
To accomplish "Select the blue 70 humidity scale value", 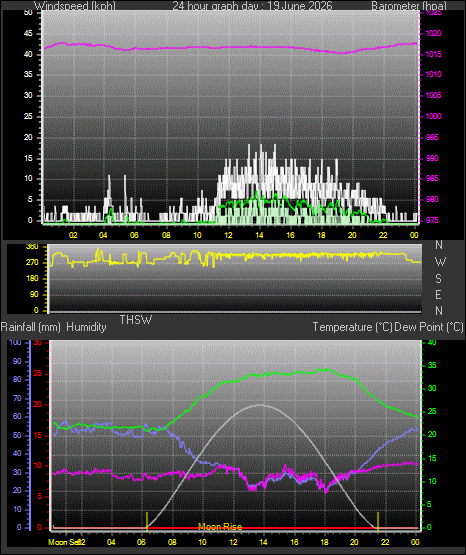I will (17, 398).
